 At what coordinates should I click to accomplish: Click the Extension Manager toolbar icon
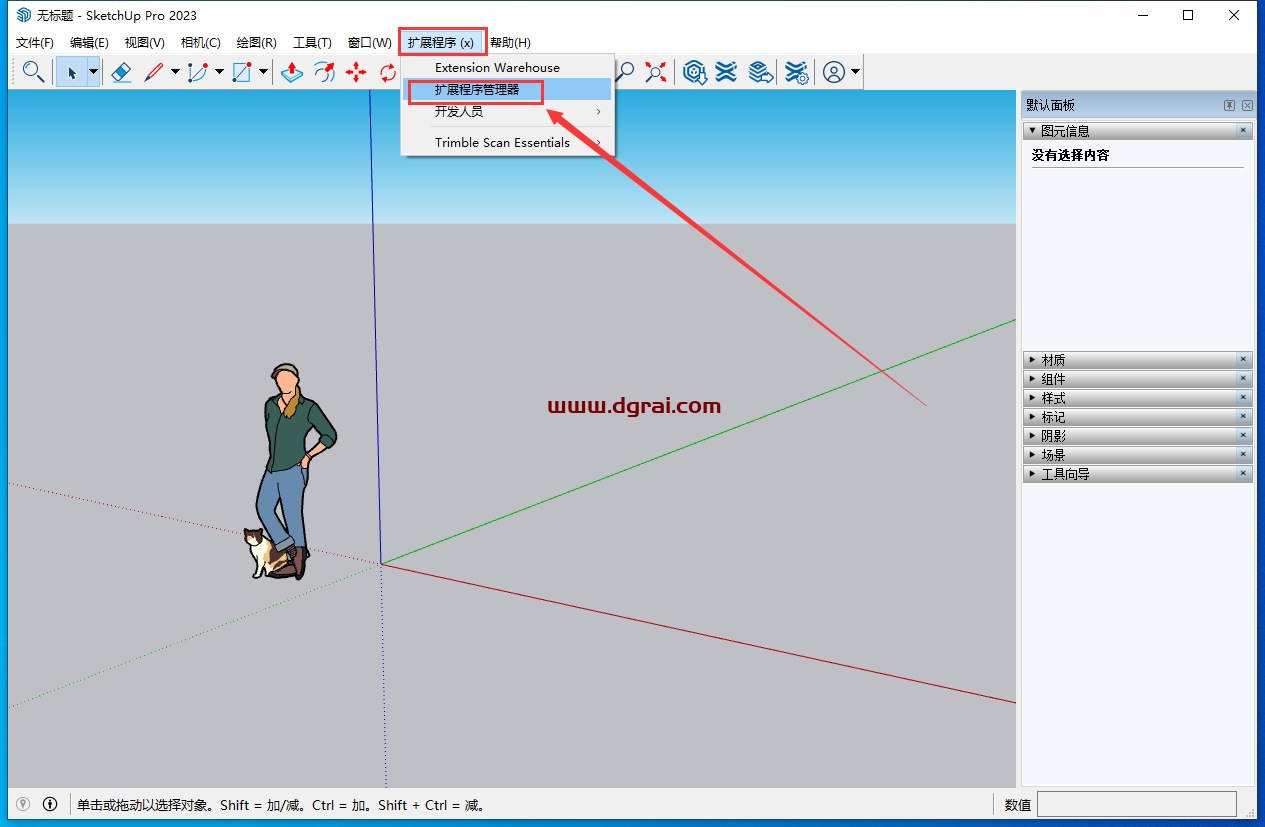tap(796, 72)
